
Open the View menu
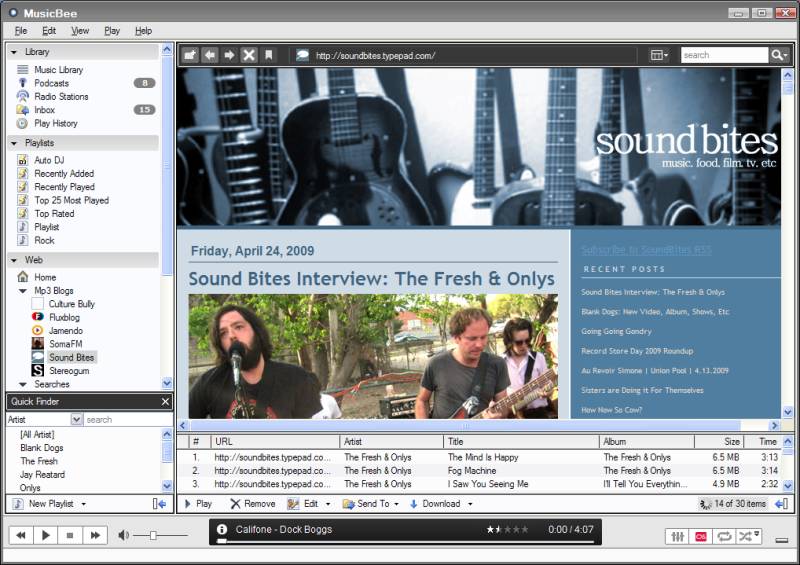pos(80,31)
